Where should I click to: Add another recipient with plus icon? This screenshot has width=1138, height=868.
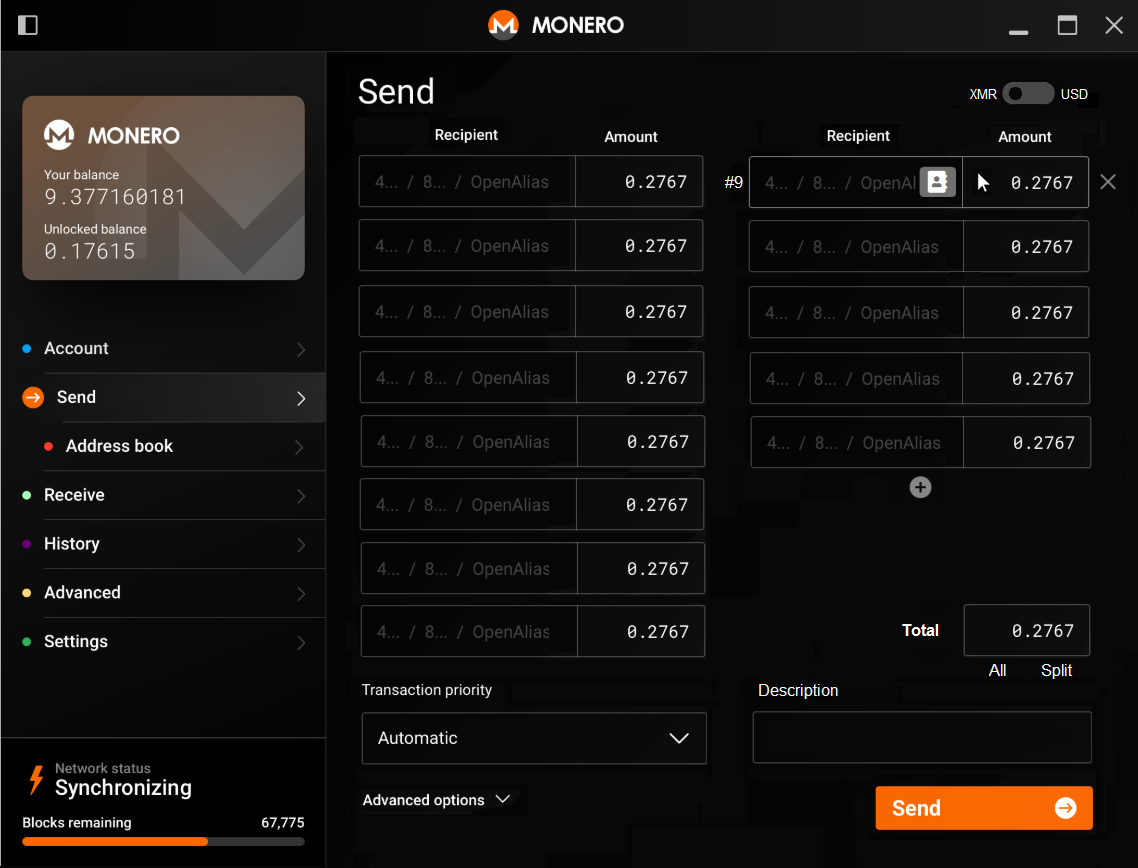(x=920, y=487)
